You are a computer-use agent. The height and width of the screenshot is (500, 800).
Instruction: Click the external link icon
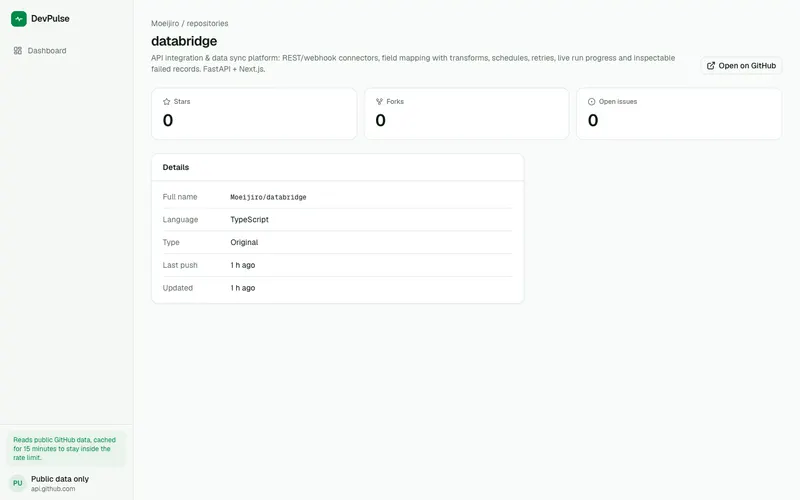(711, 65)
